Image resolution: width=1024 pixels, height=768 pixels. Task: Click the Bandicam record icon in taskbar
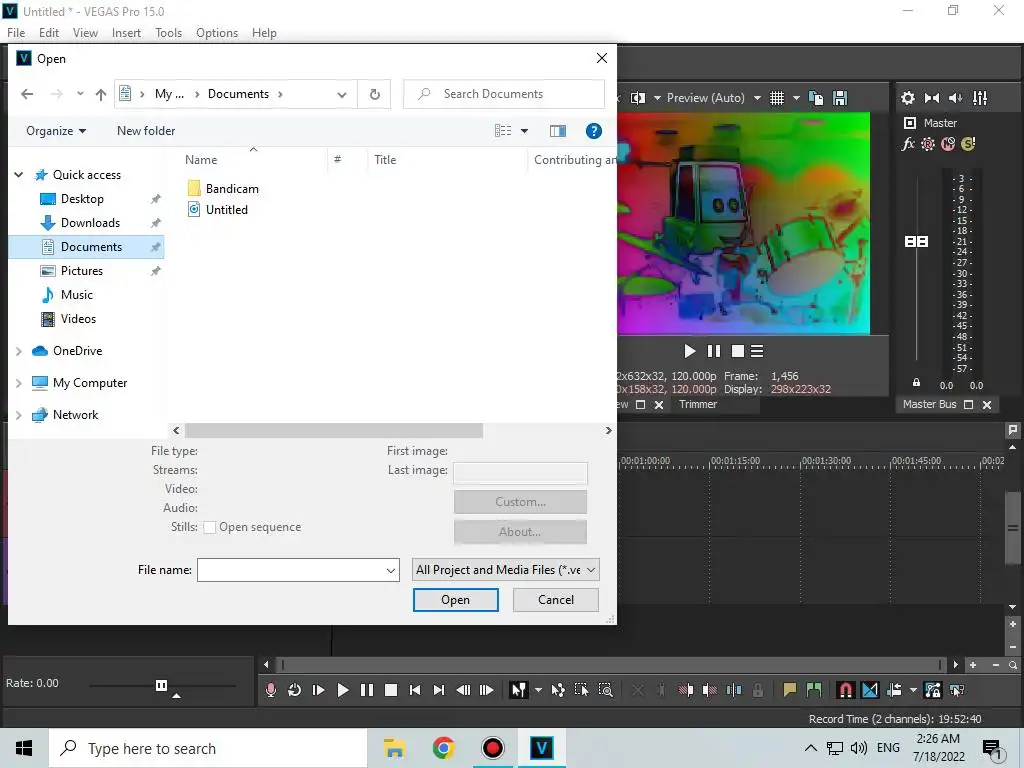(x=492, y=748)
